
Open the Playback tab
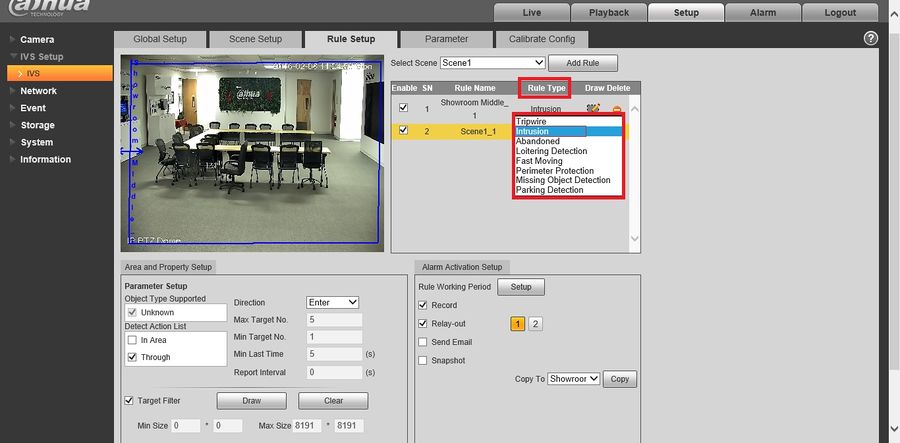pyautogui.click(x=608, y=13)
